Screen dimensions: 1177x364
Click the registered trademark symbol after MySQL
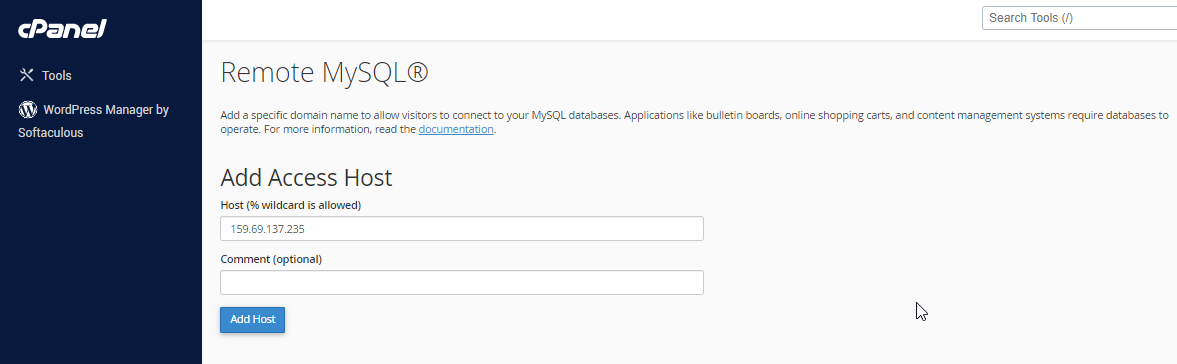(417, 73)
